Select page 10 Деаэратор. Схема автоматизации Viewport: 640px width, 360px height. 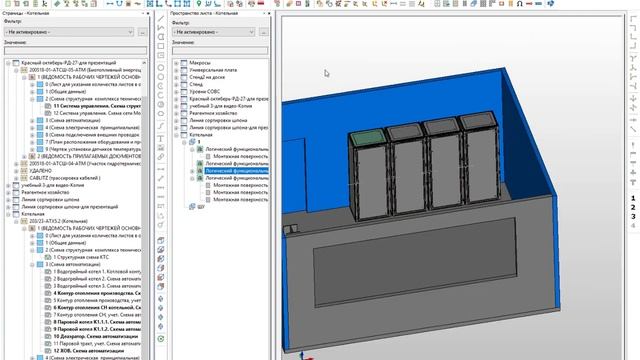(x=96, y=336)
